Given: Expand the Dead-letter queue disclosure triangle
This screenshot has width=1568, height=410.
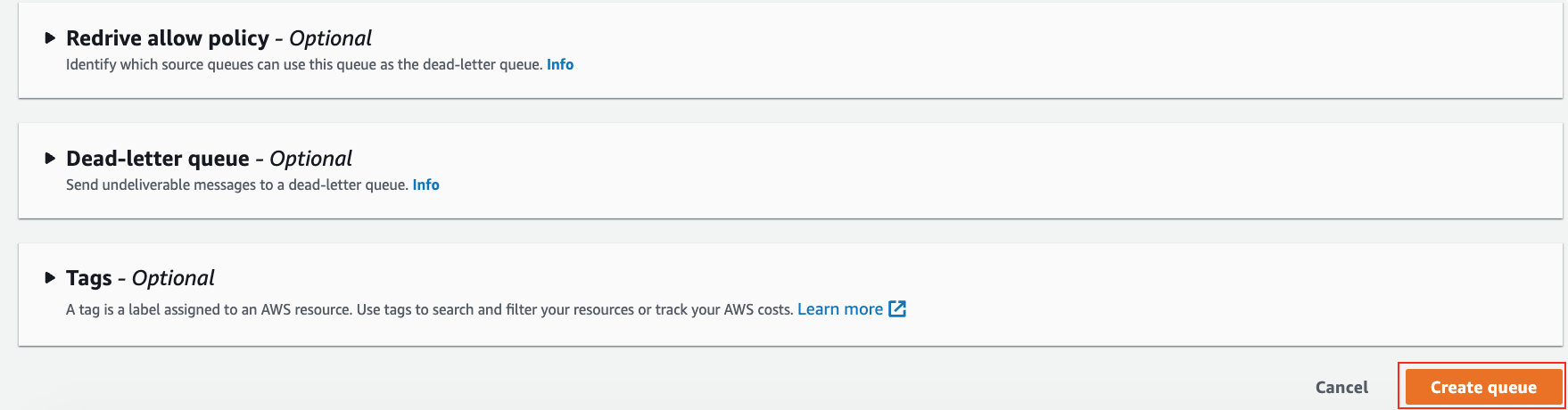Looking at the screenshot, I should coord(50,159).
